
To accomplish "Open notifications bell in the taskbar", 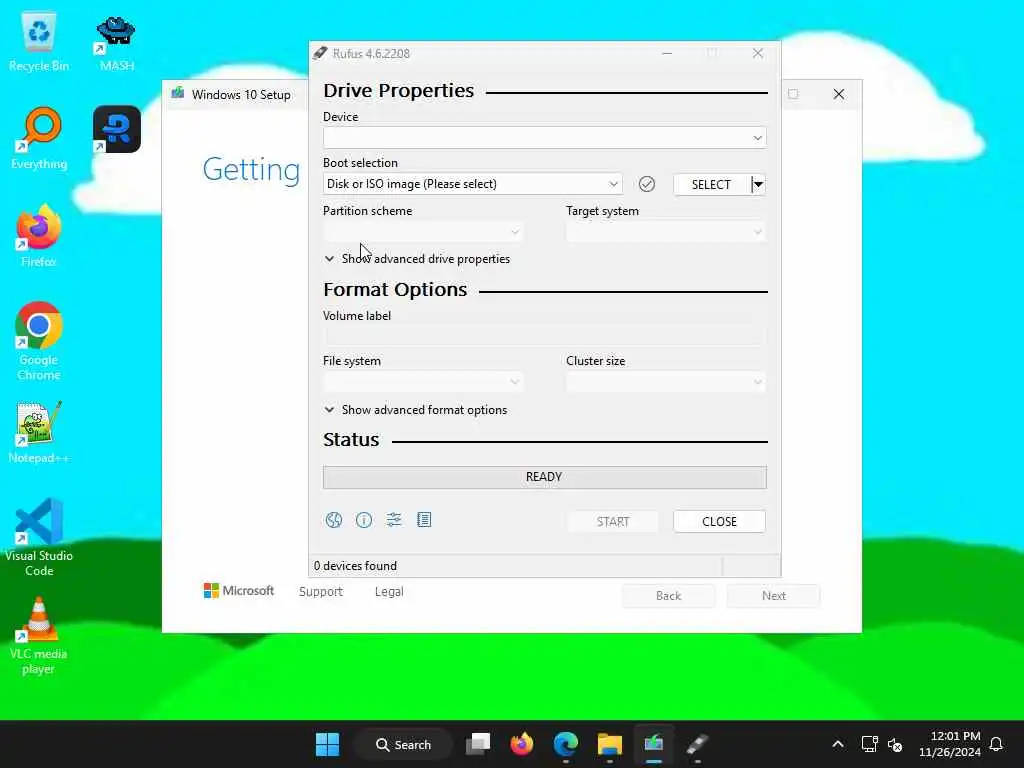I will (997, 744).
